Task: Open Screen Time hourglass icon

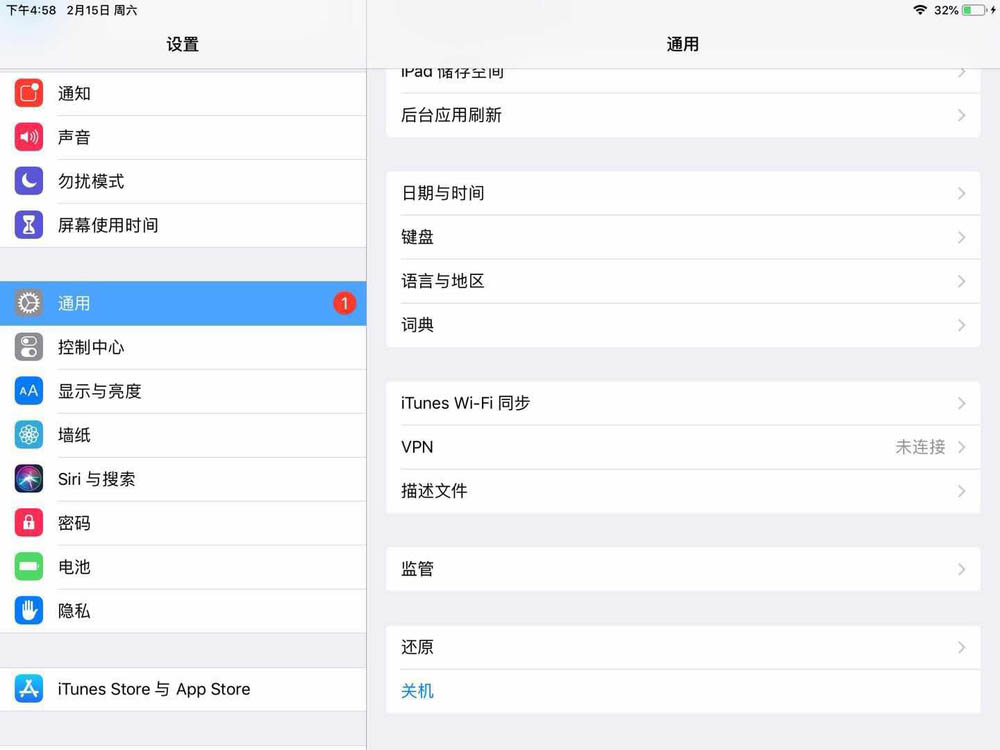Action: (29, 226)
